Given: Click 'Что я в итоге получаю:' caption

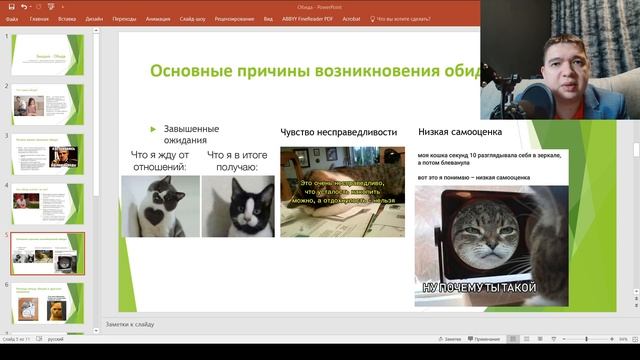Looking at the screenshot, I should coord(237,161).
